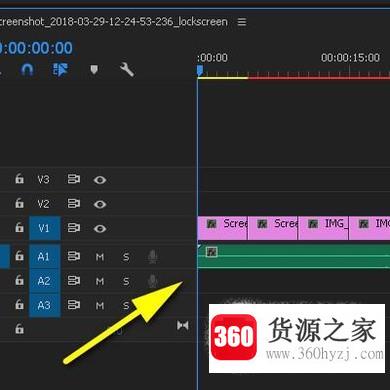The width and height of the screenshot is (390, 390).
Task: Target the V2 track label
Action: pyautogui.click(x=44, y=204)
